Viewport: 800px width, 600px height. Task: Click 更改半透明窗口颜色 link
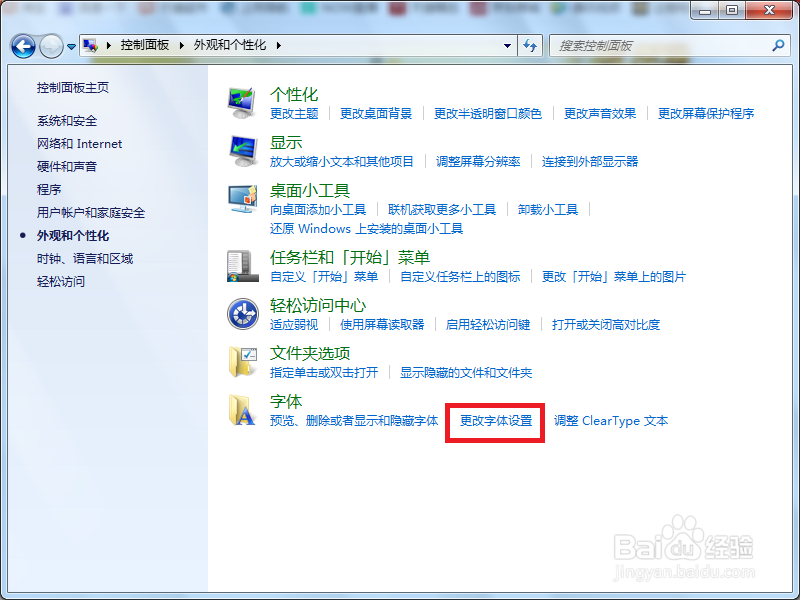[488, 114]
